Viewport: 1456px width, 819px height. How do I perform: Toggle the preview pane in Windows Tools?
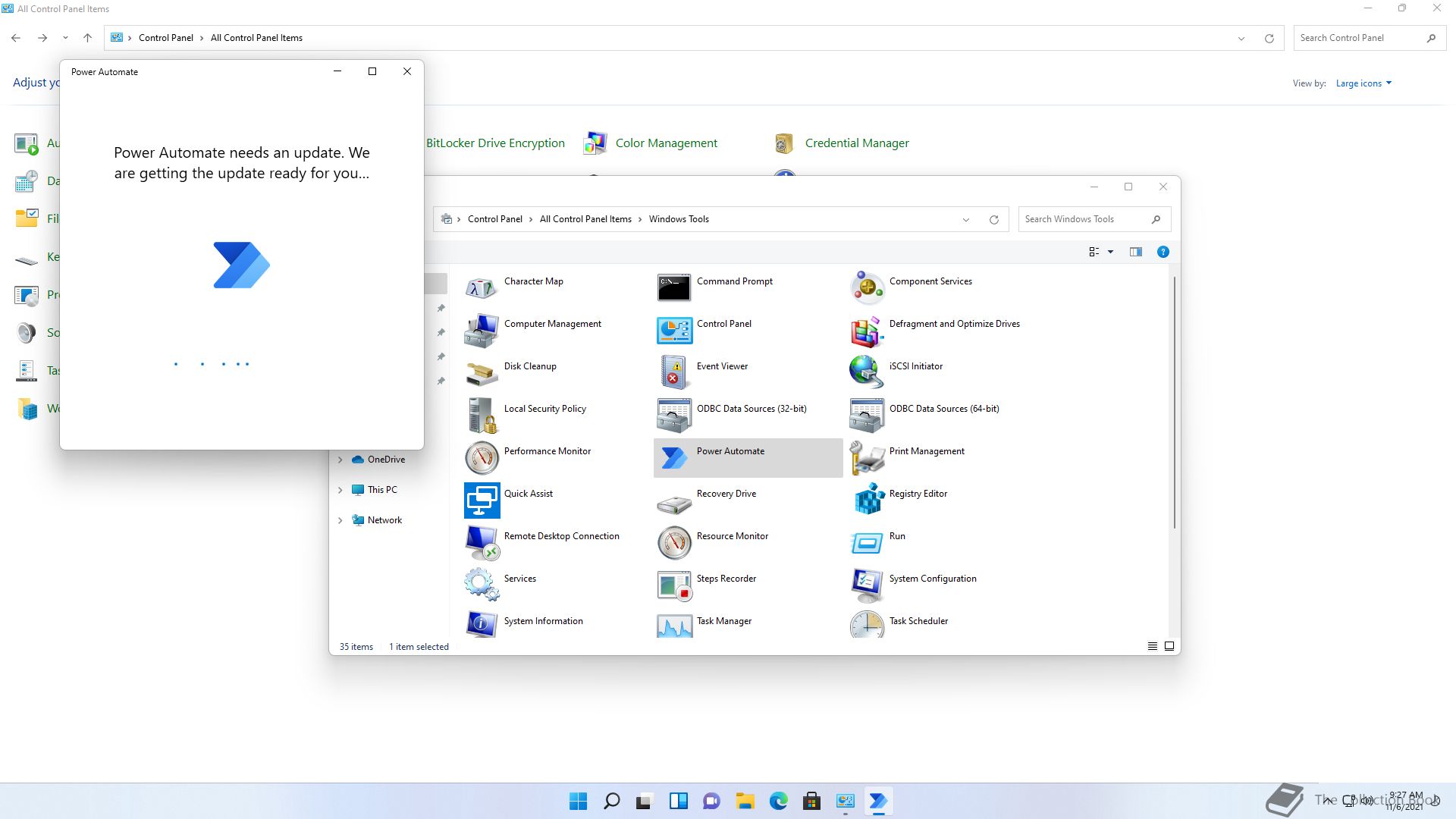pyautogui.click(x=1135, y=252)
